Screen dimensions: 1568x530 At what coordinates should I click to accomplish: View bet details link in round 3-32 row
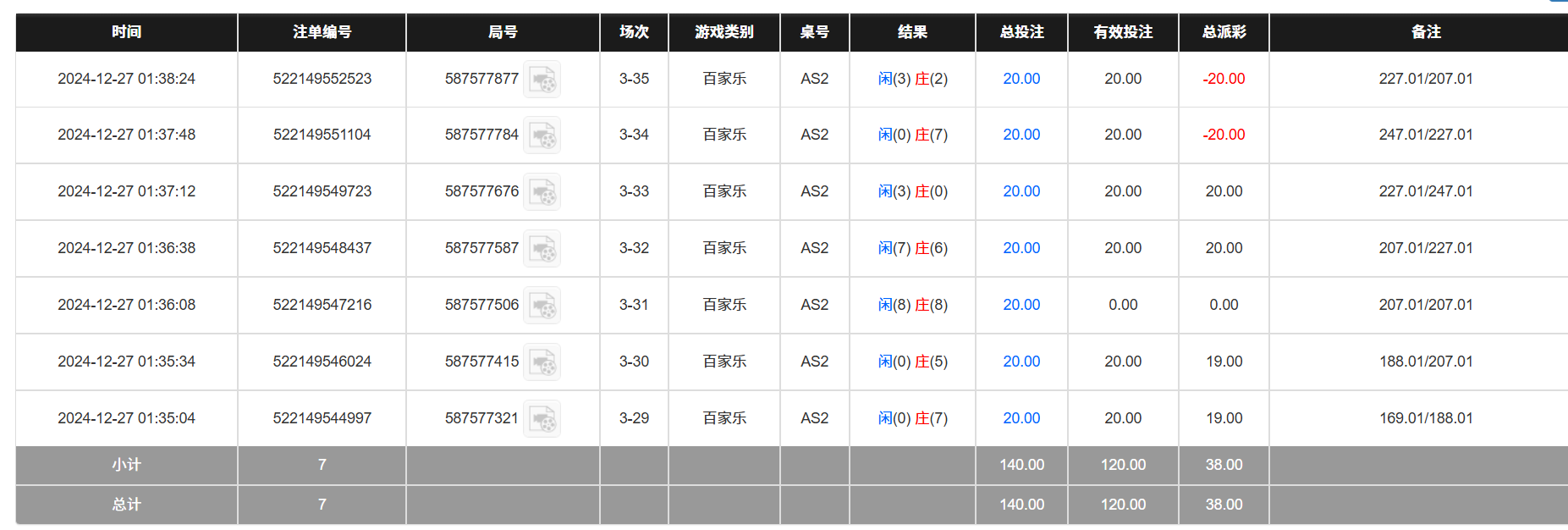(1021, 248)
